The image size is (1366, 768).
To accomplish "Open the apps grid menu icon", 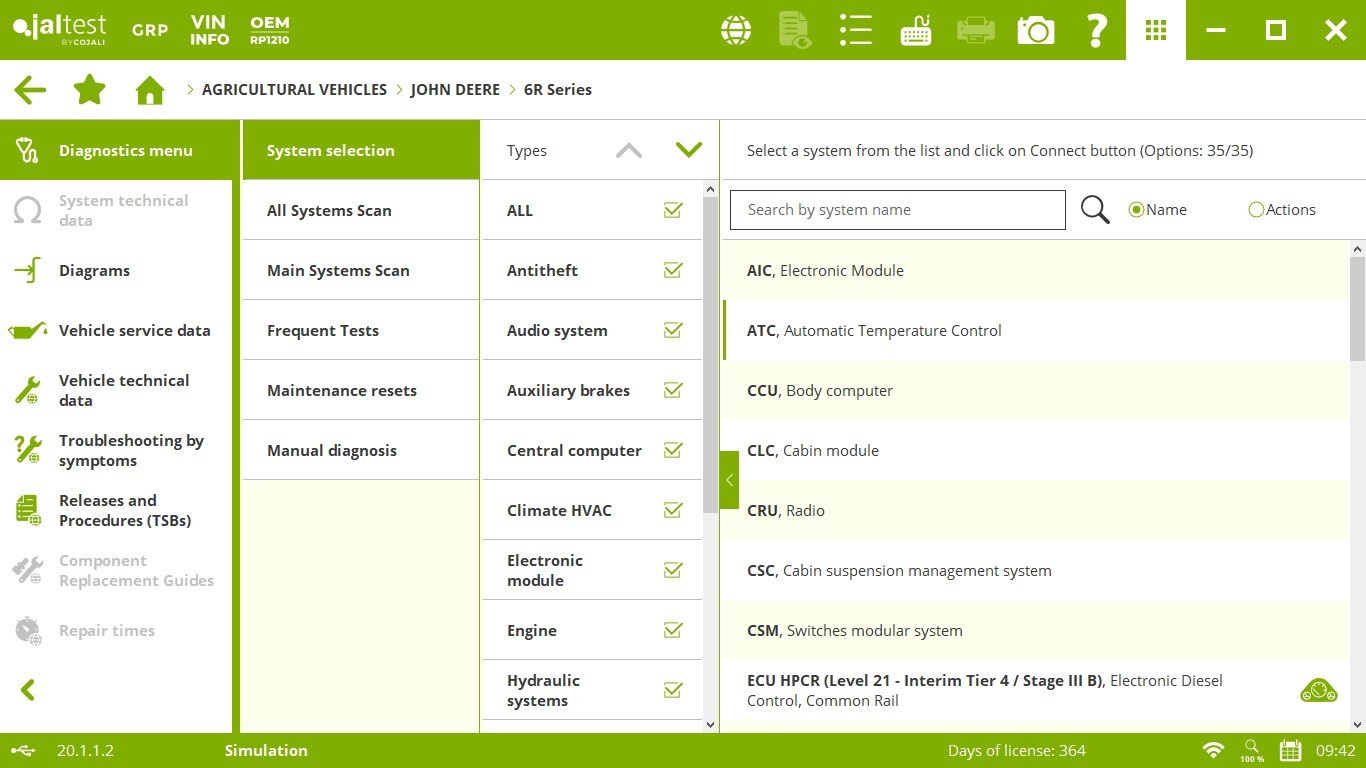I will coord(1156,30).
